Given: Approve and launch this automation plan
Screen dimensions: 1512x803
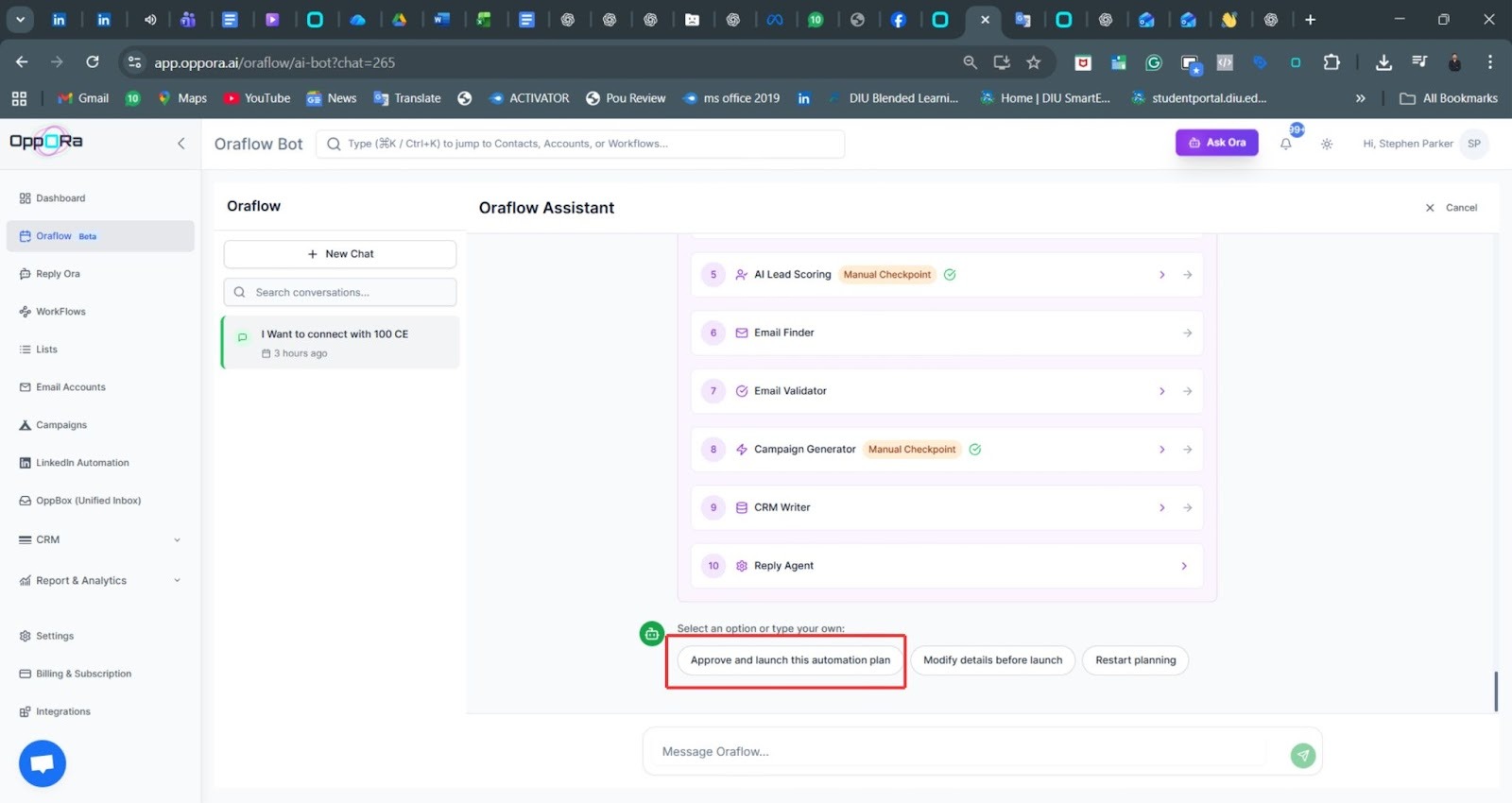Looking at the screenshot, I should click(x=790, y=660).
